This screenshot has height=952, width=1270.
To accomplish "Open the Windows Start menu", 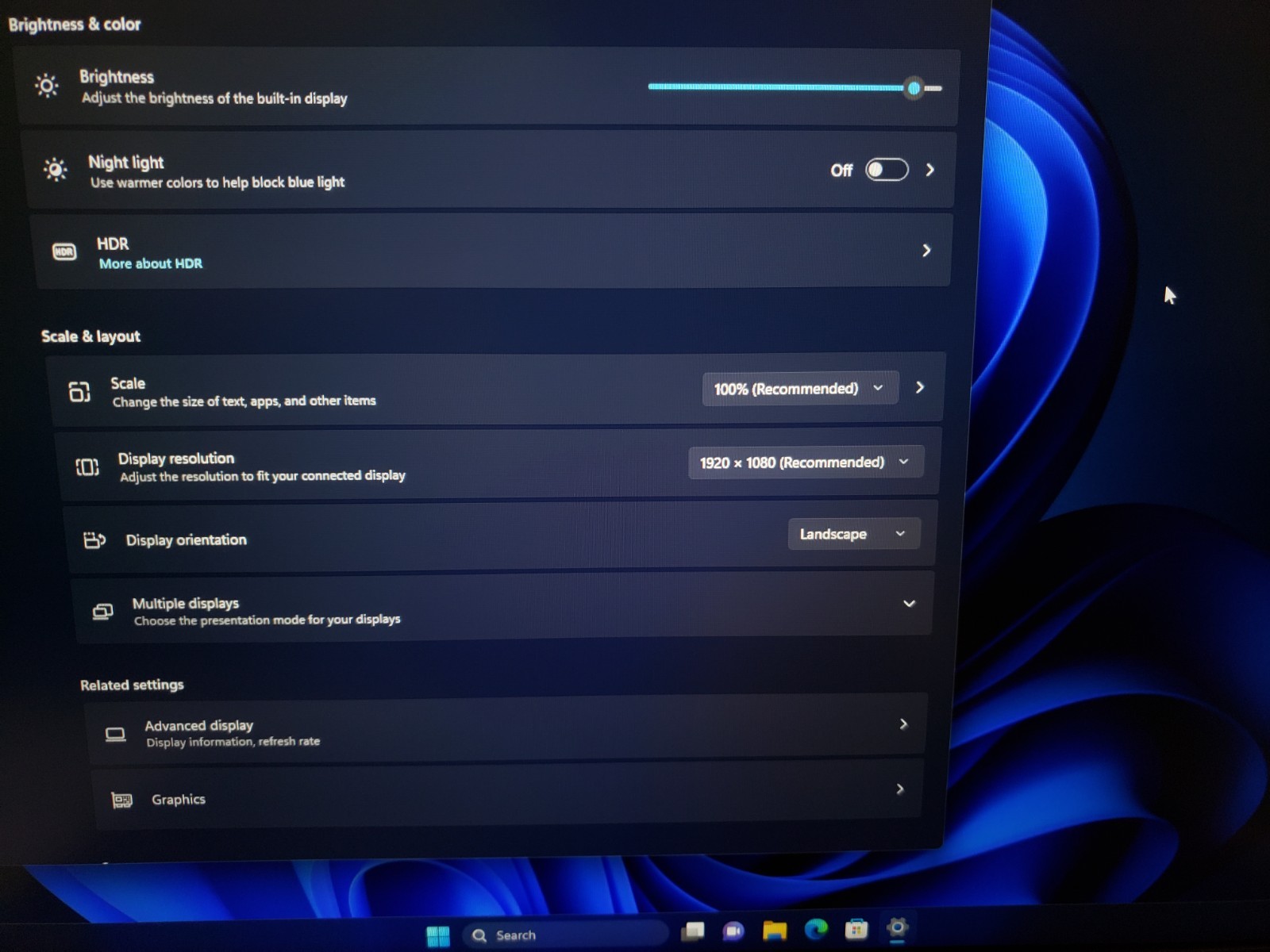I will pyautogui.click(x=437, y=936).
